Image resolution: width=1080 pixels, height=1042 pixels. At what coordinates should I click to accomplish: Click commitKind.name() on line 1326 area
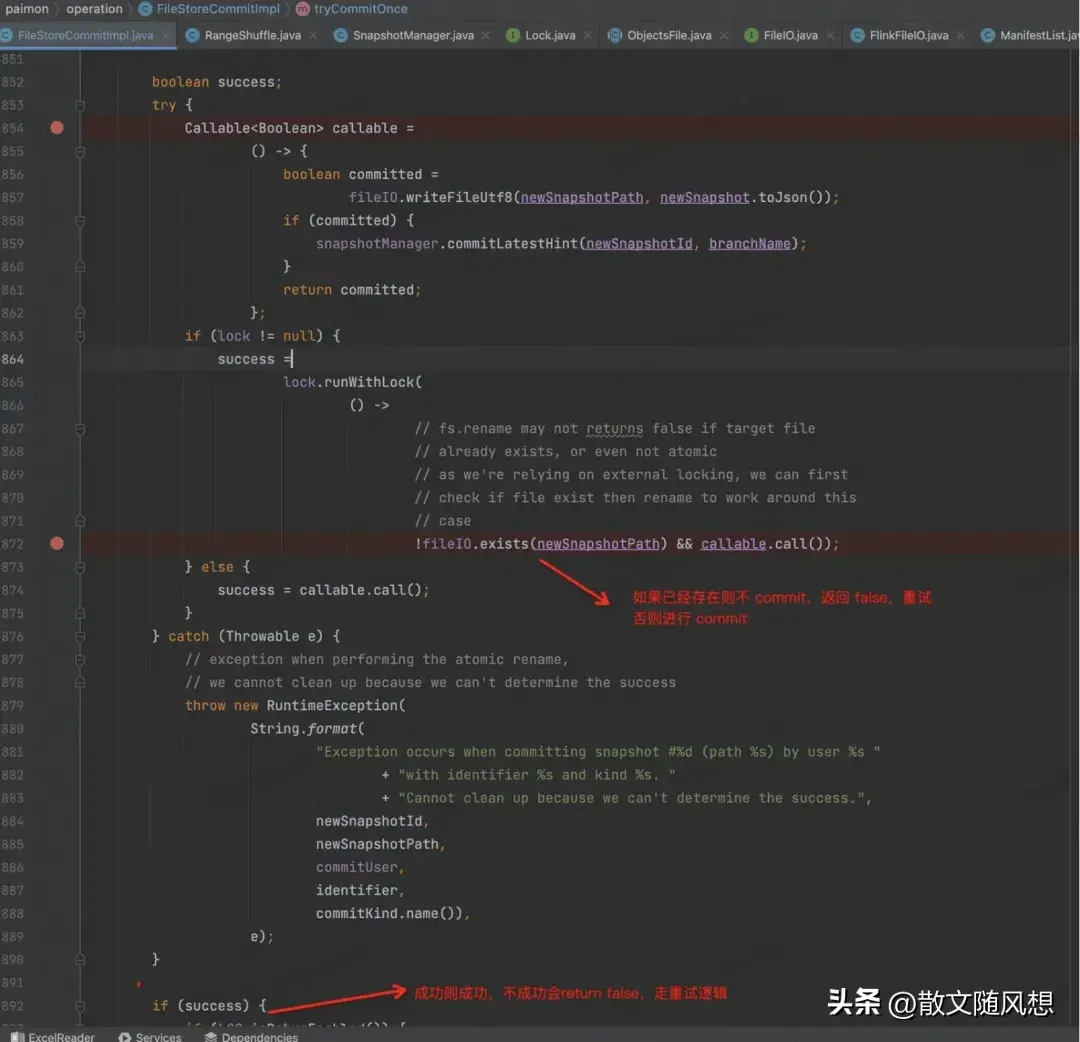[388, 914]
